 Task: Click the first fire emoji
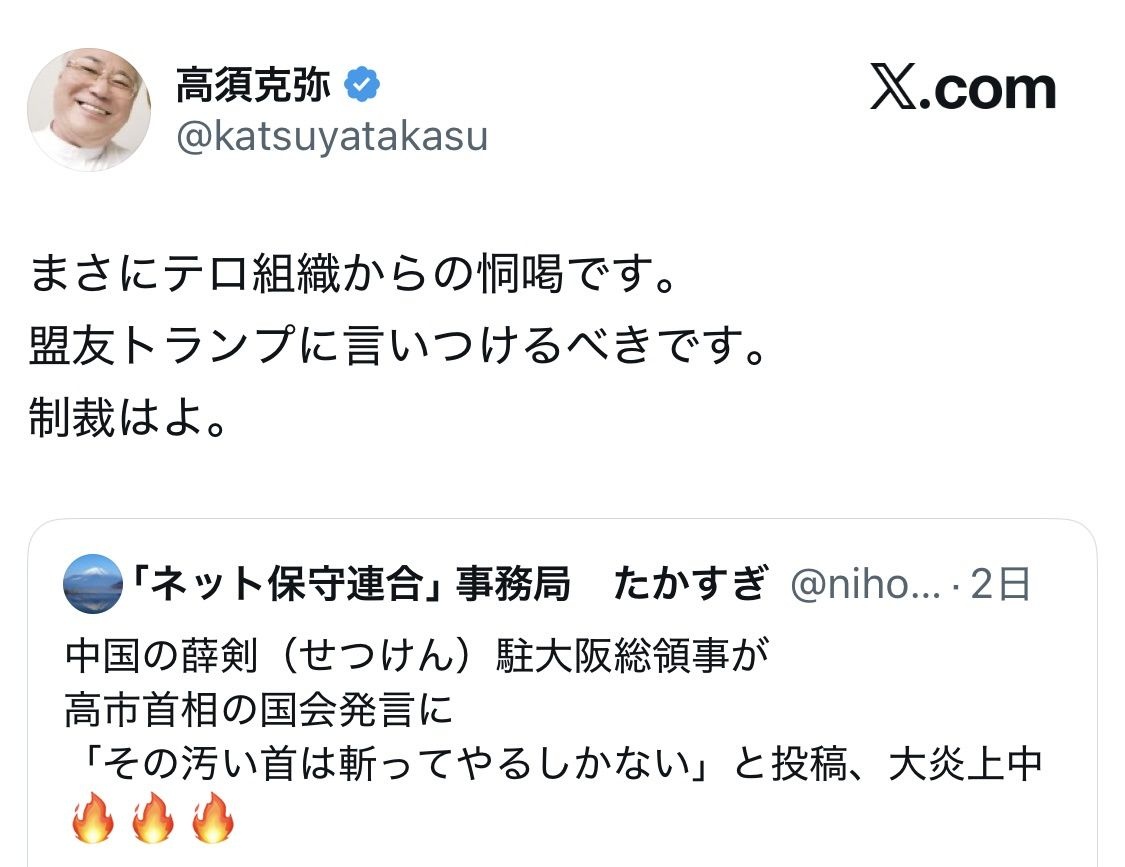point(94,820)
